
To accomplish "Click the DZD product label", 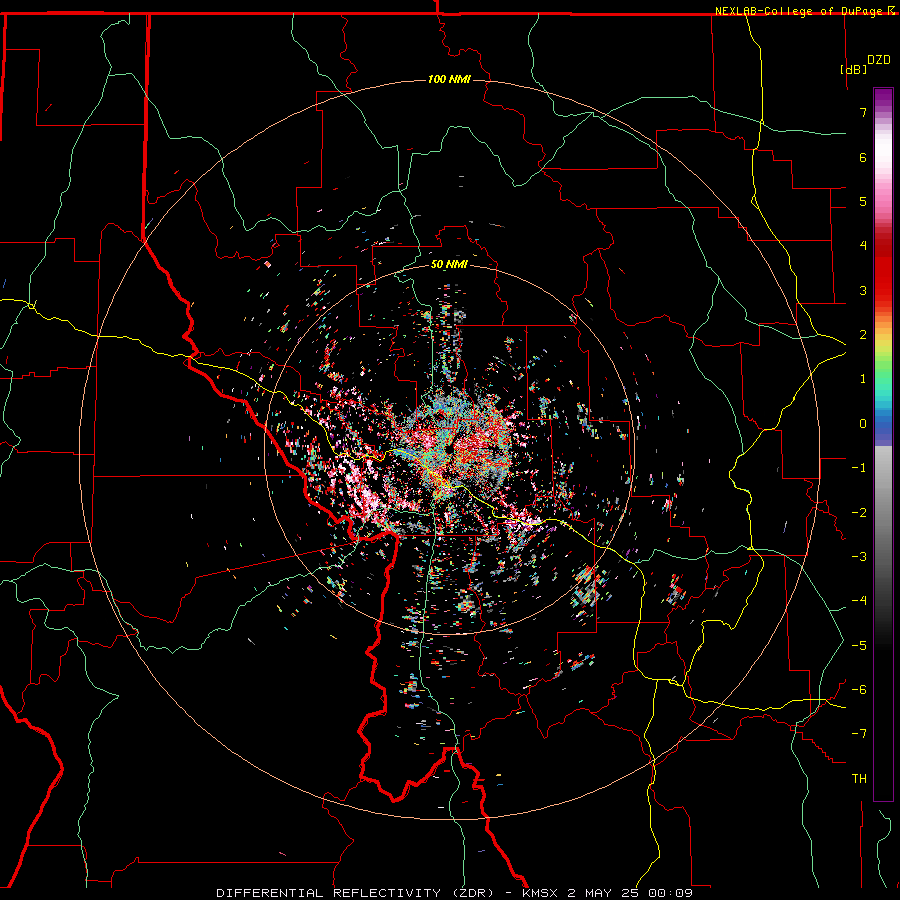I will (879, 60).
